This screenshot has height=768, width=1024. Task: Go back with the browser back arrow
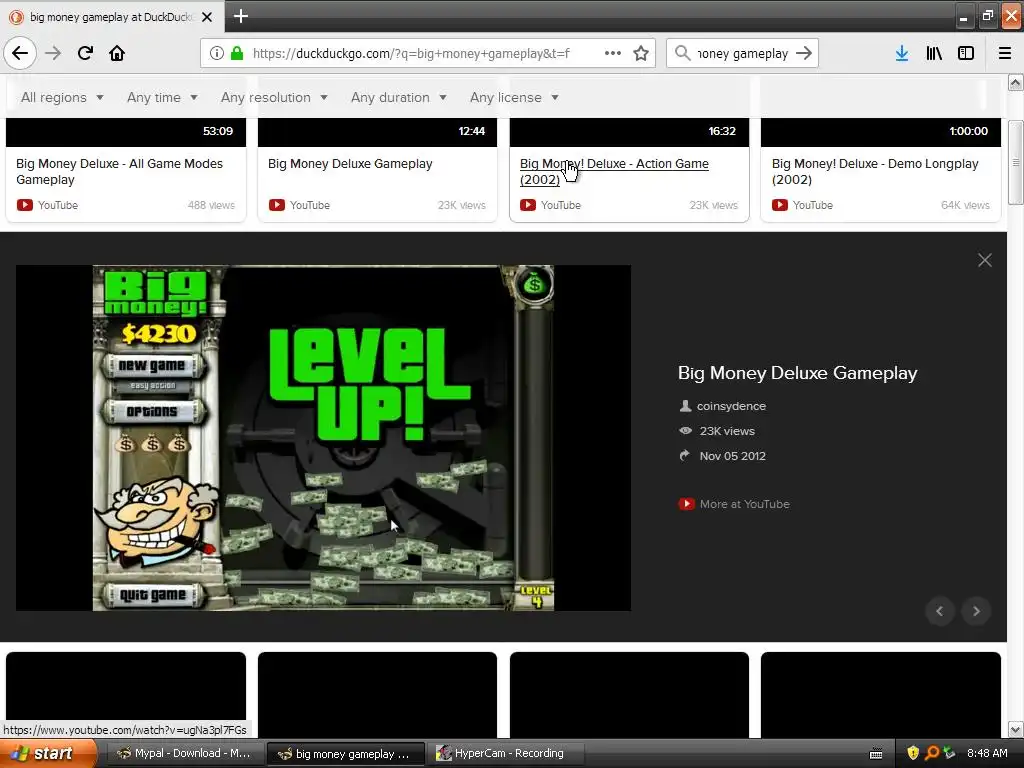(20, 53)
